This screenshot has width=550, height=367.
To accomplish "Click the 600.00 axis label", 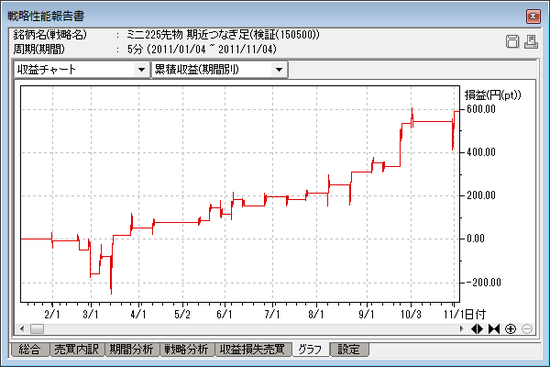I will click(481, 109).
